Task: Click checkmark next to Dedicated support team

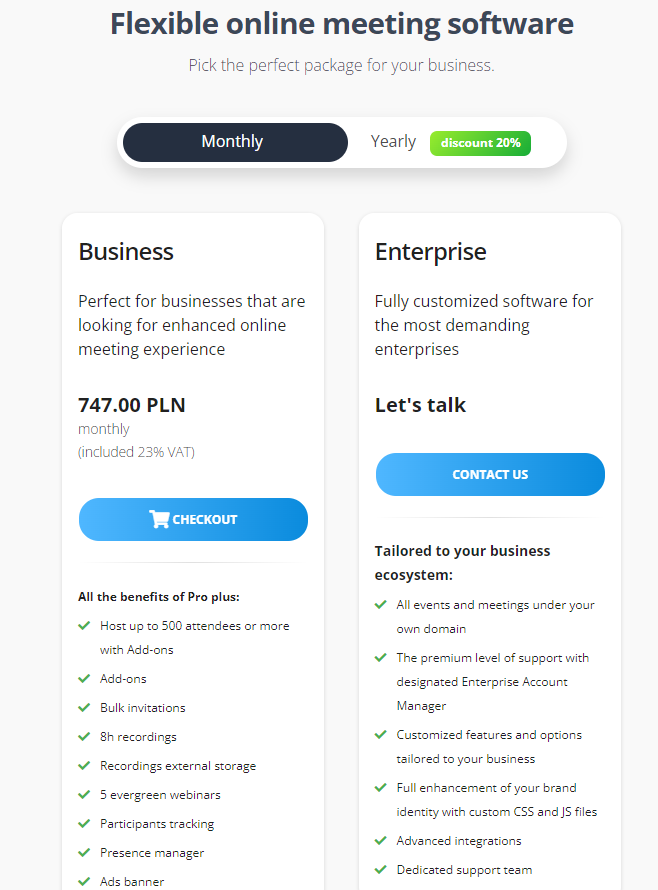Action: 381,869
